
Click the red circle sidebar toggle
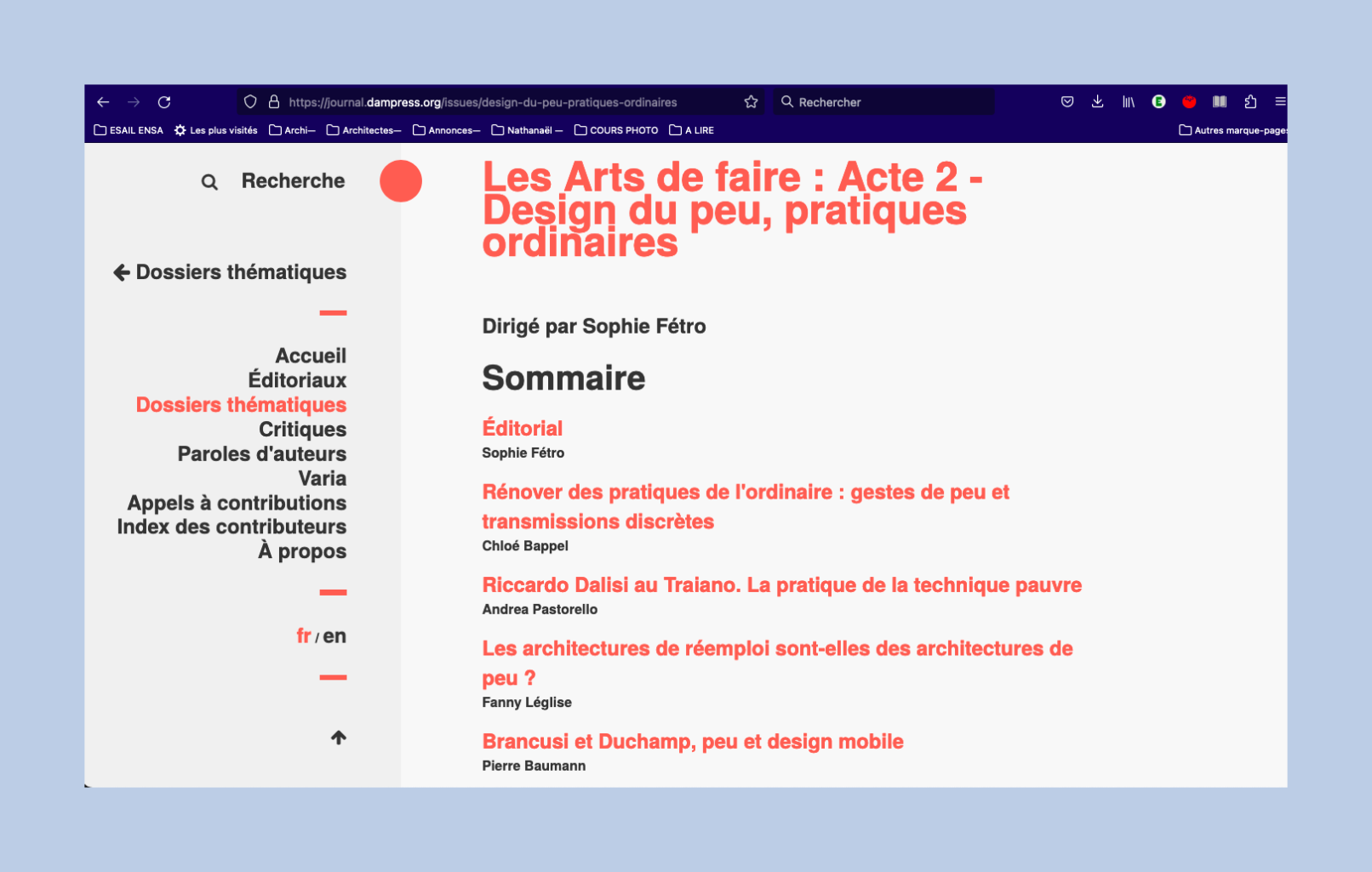click(x=401, y=181)
